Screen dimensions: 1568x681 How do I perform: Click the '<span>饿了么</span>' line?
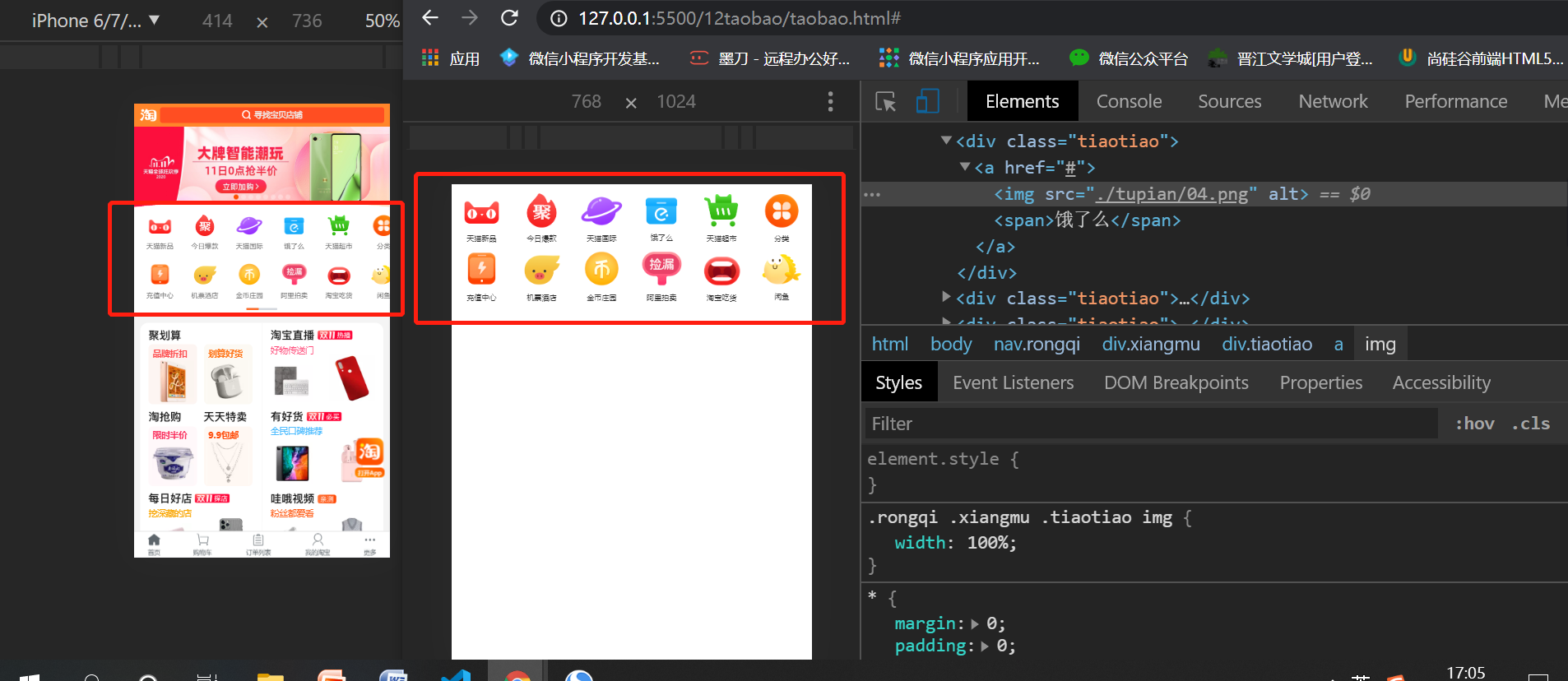1087,220
